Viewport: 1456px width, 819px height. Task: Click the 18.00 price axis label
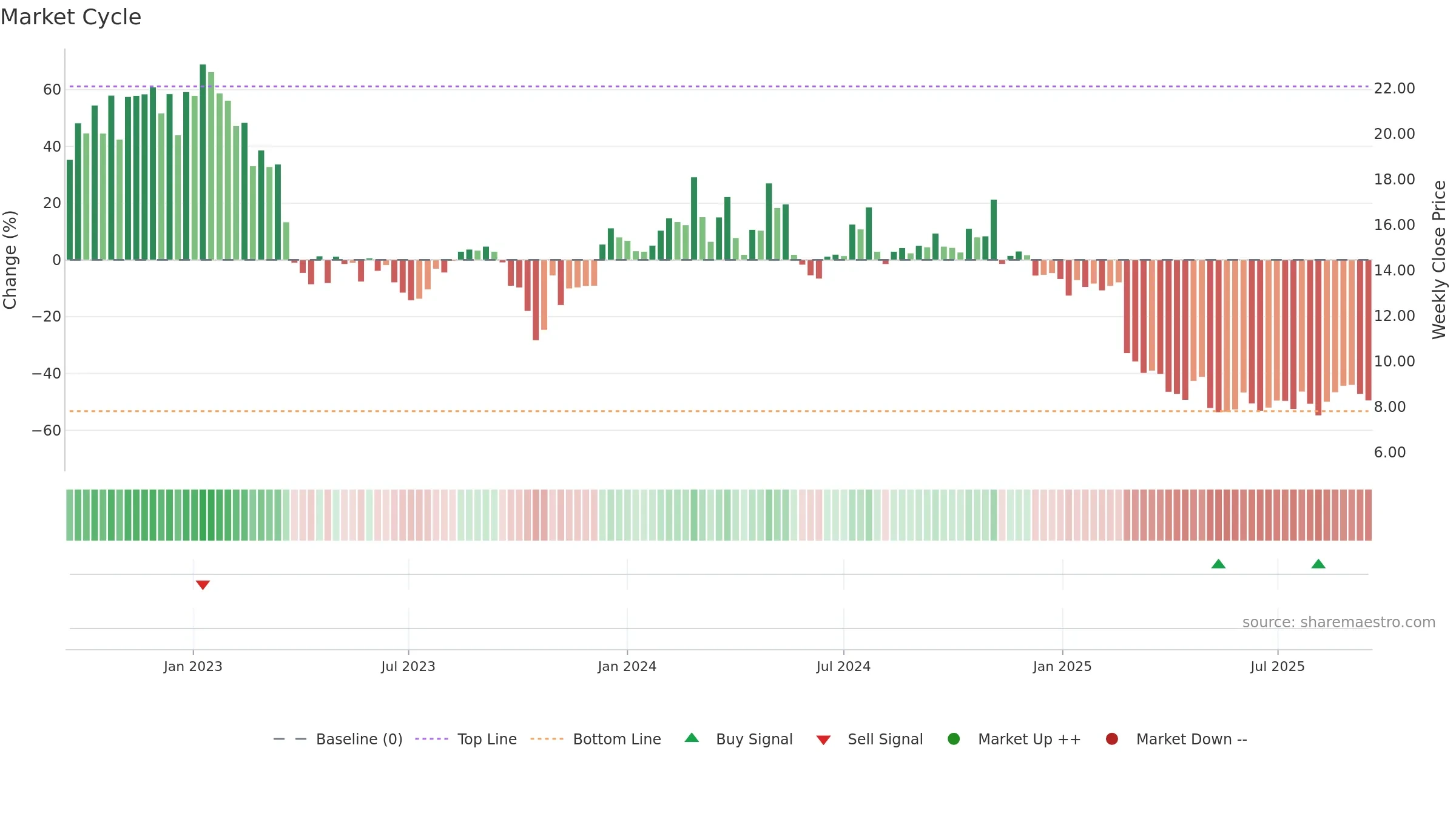[1394, 180]
